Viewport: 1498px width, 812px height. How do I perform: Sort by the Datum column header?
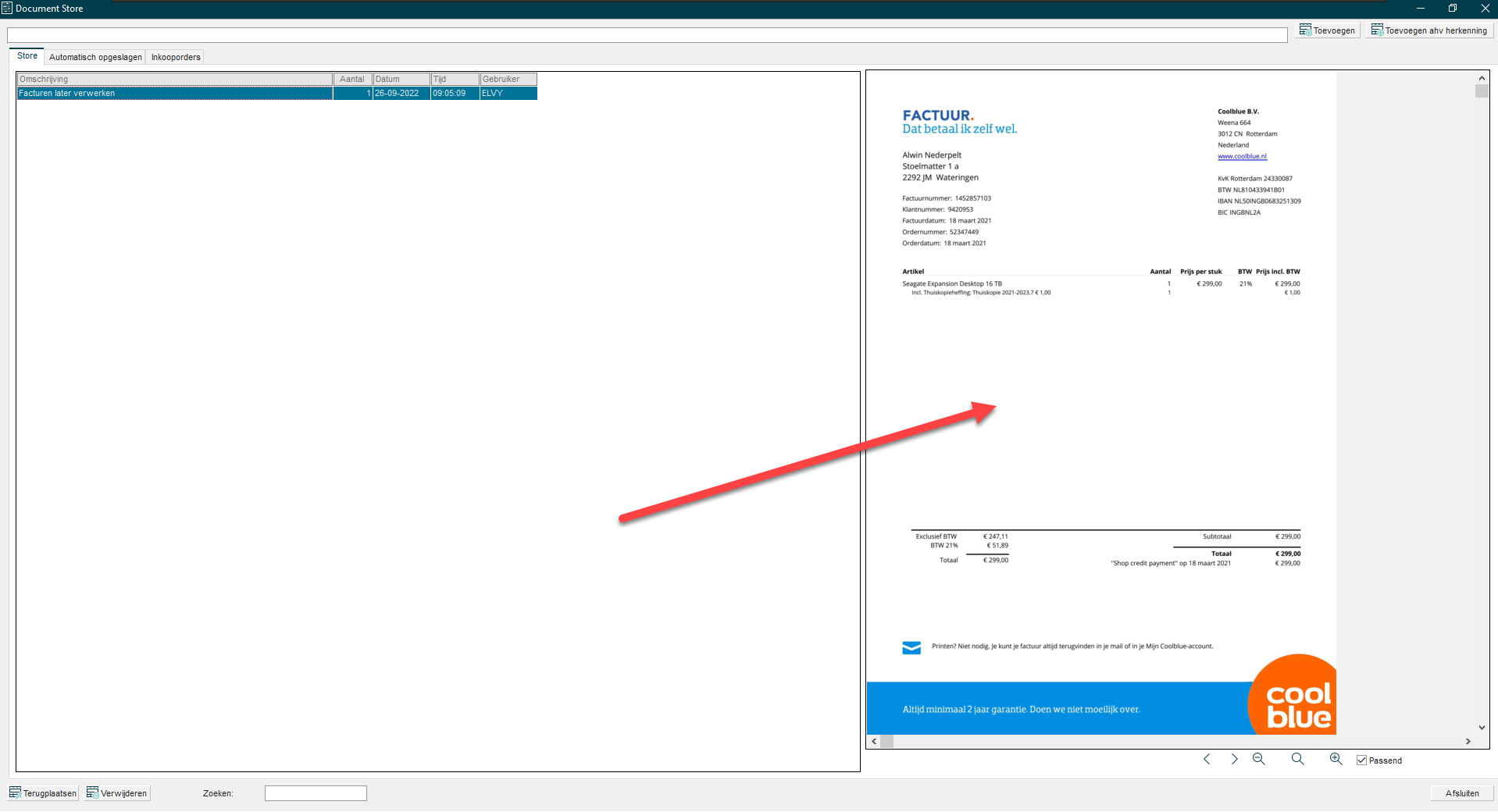coord(401,79)
